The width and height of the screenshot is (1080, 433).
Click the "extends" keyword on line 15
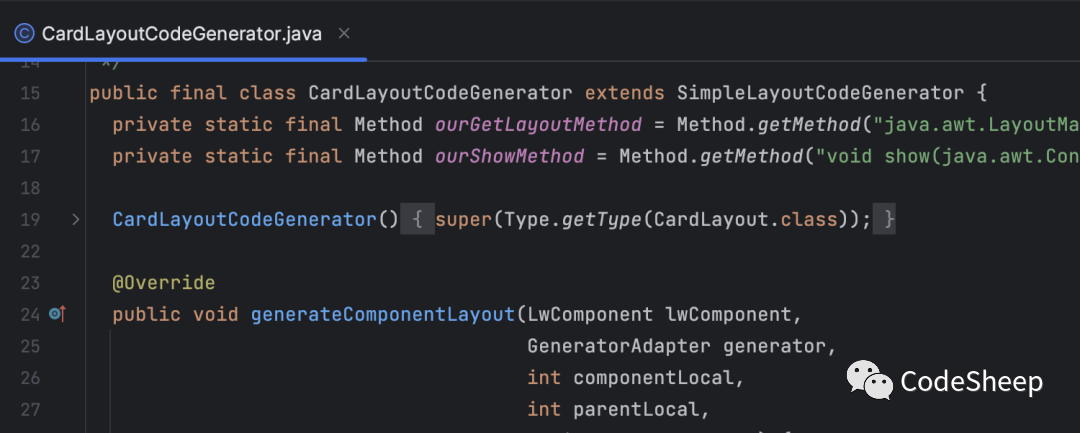click(x=625, y=93)
